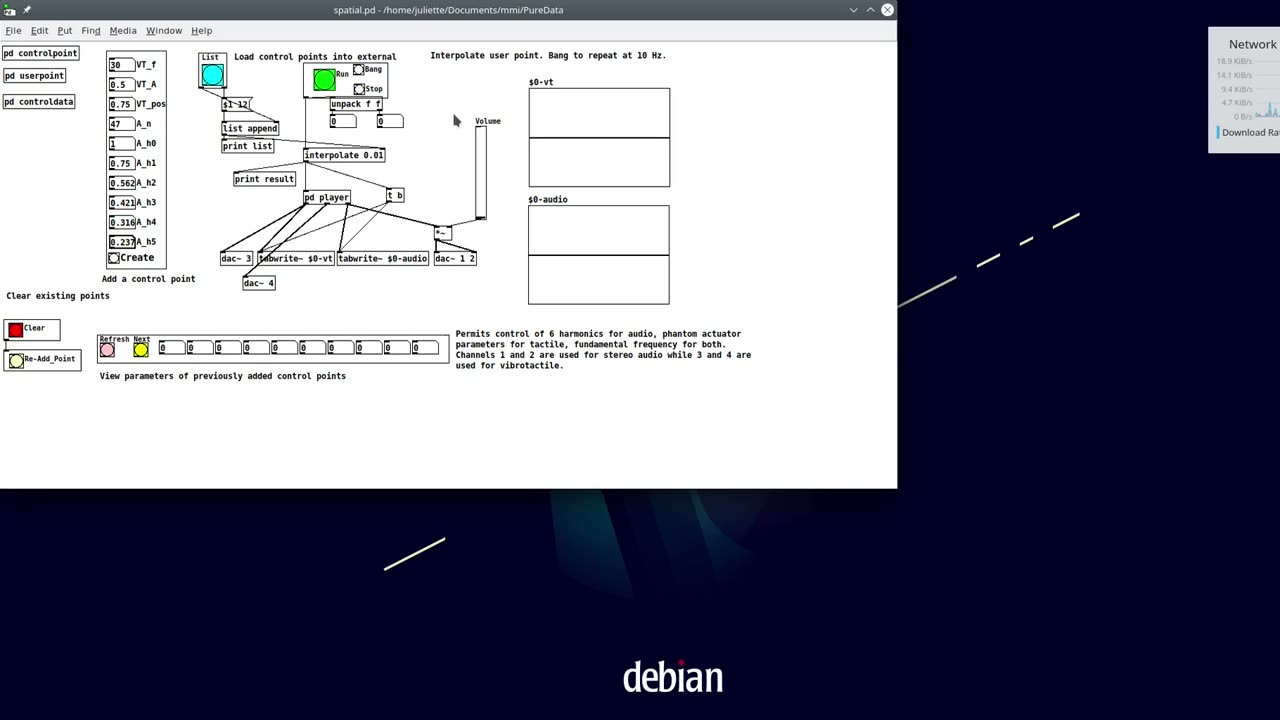Click the red Clear bang
Screen dimensions: 1280x720
pos(15,329)
